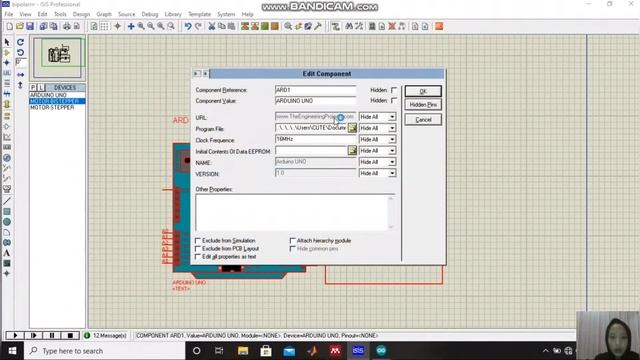Click the X-Mirror horizontal flip icon
640x360 pixels.
[x=20, y=75]
